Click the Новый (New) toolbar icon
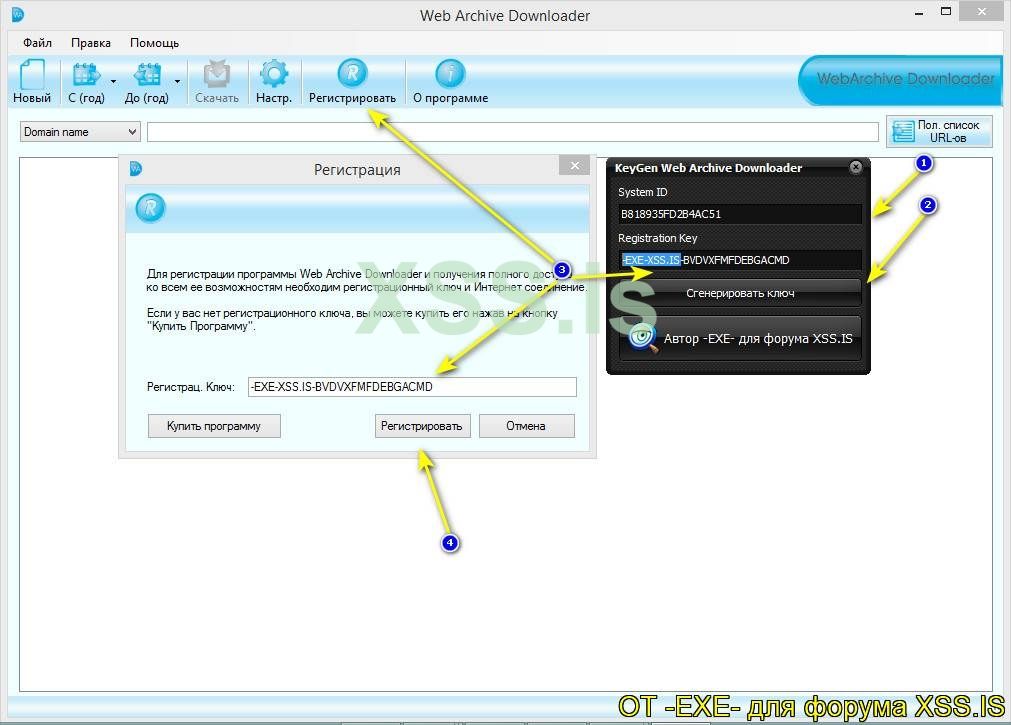1011x725 pixels. [x=32, y=74]
